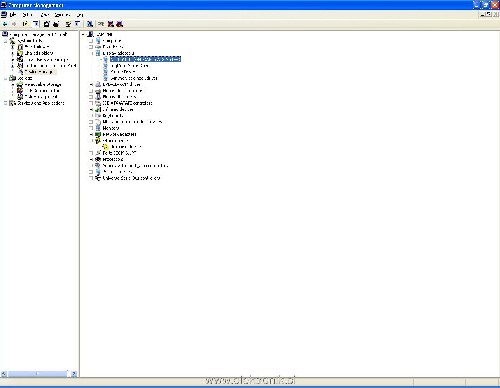Select the Computer category in the device list
The image size is (500, 388).
[x=112, y=41]
